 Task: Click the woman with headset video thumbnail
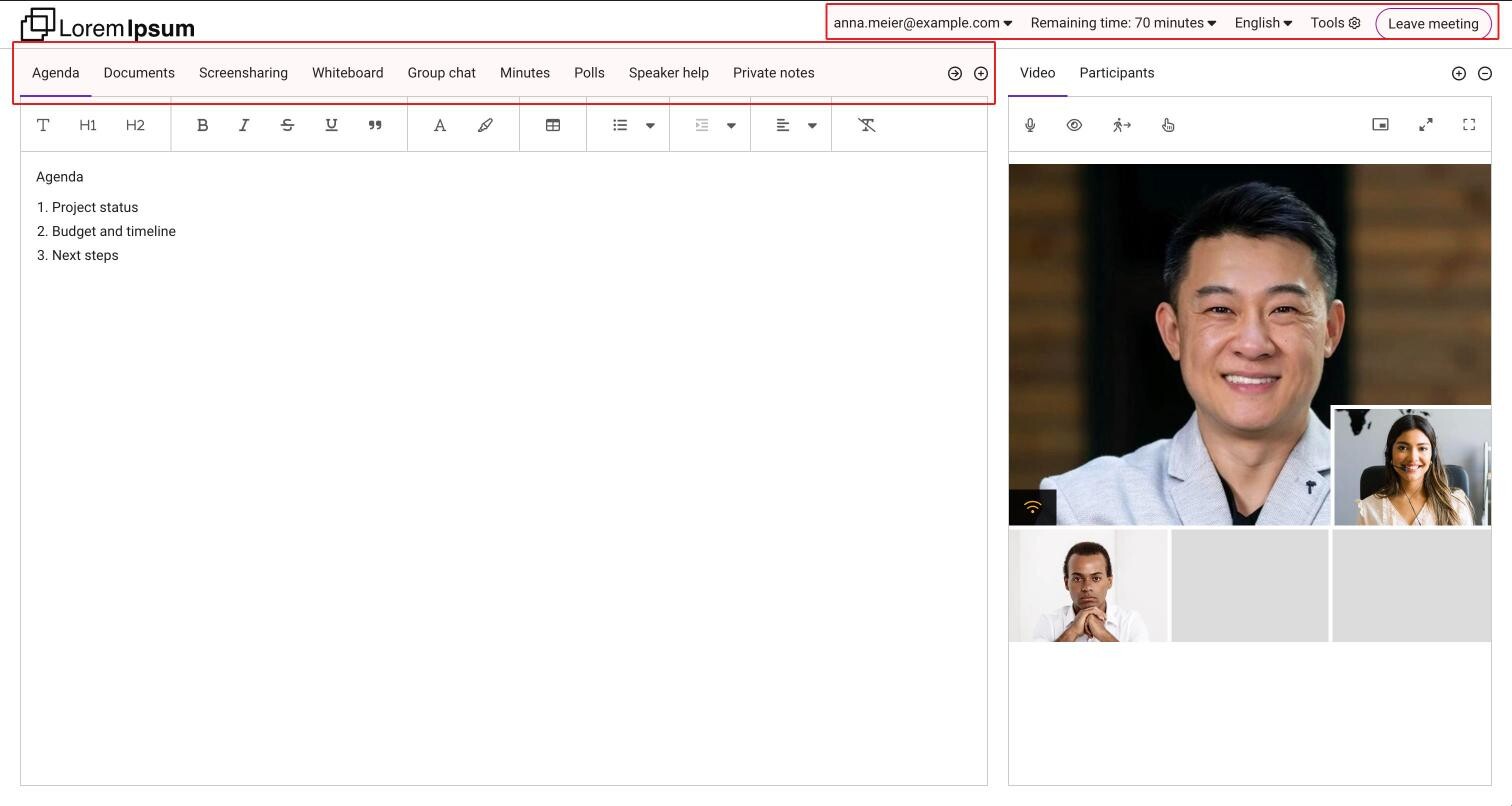click(x=1412, y=466)
